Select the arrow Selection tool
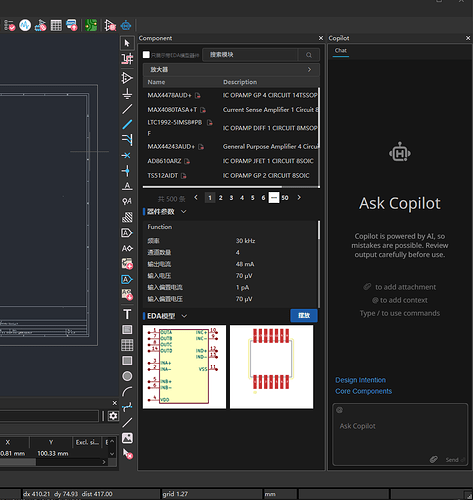473x500 pixels. 127,43
